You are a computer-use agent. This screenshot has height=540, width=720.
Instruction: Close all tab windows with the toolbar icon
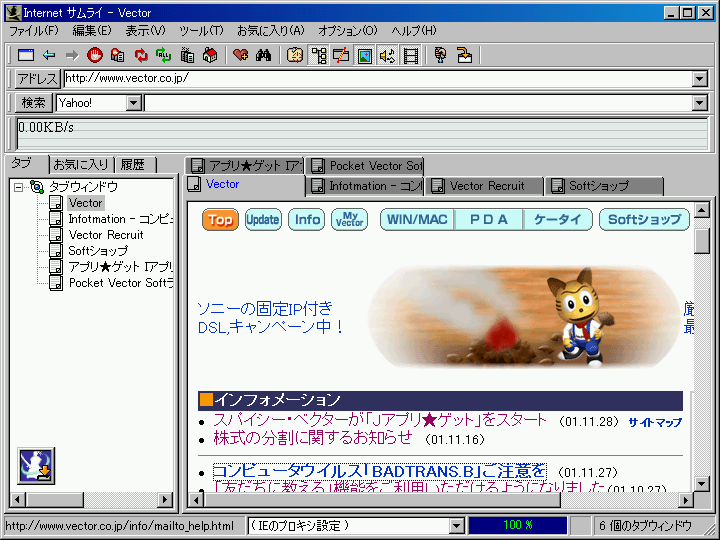(x=187, y=56)
